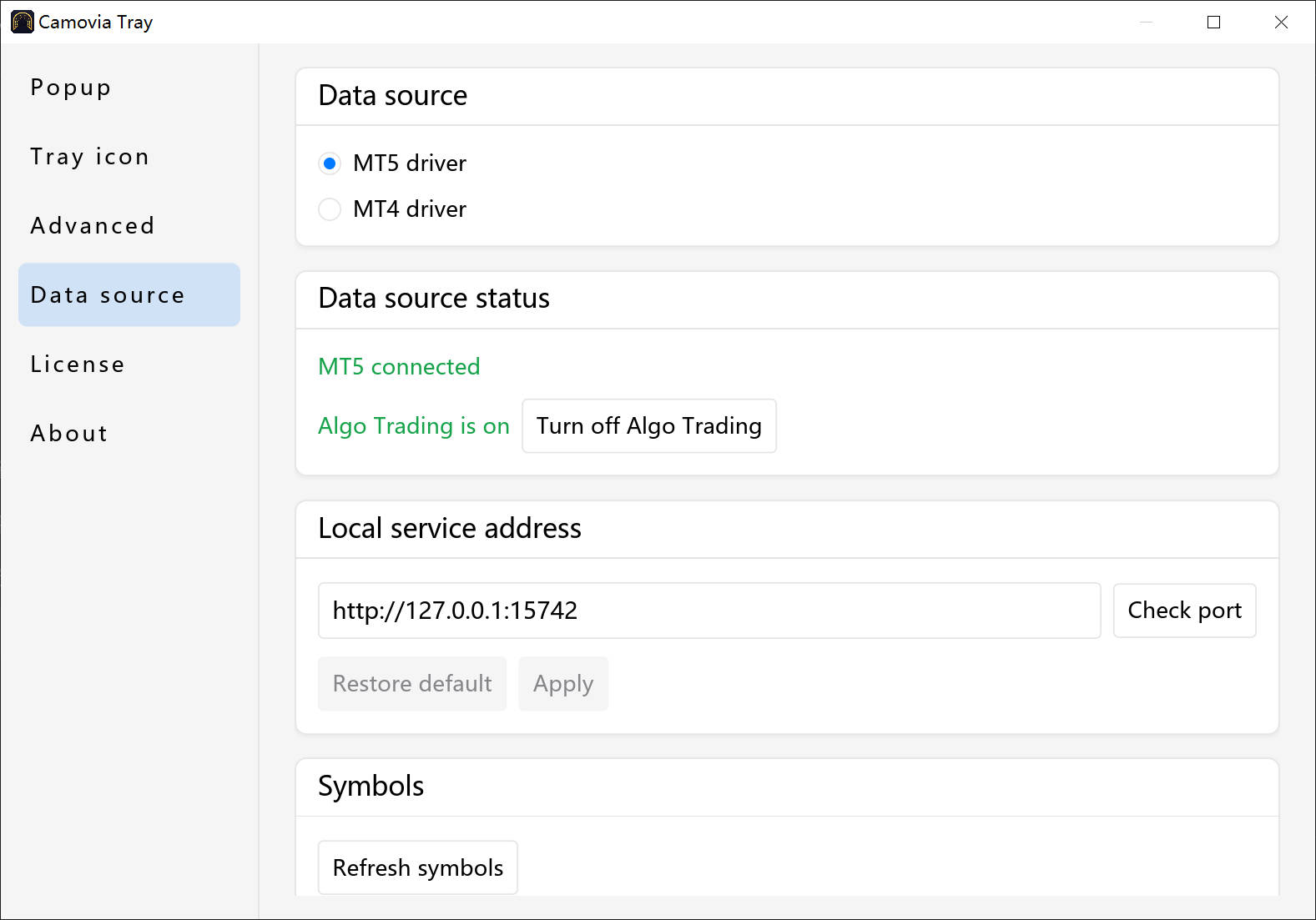The height and width of the screenshot is (920, 1316).
Task: Click the Restore default button
Action: 412,684
